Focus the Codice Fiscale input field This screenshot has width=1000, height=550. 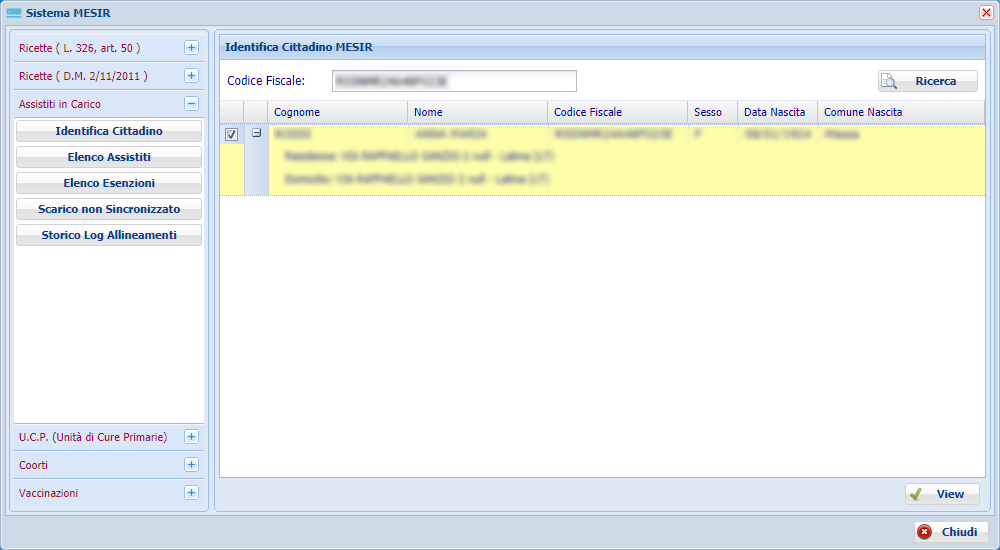pyautogui.click(x=454, y=81)
